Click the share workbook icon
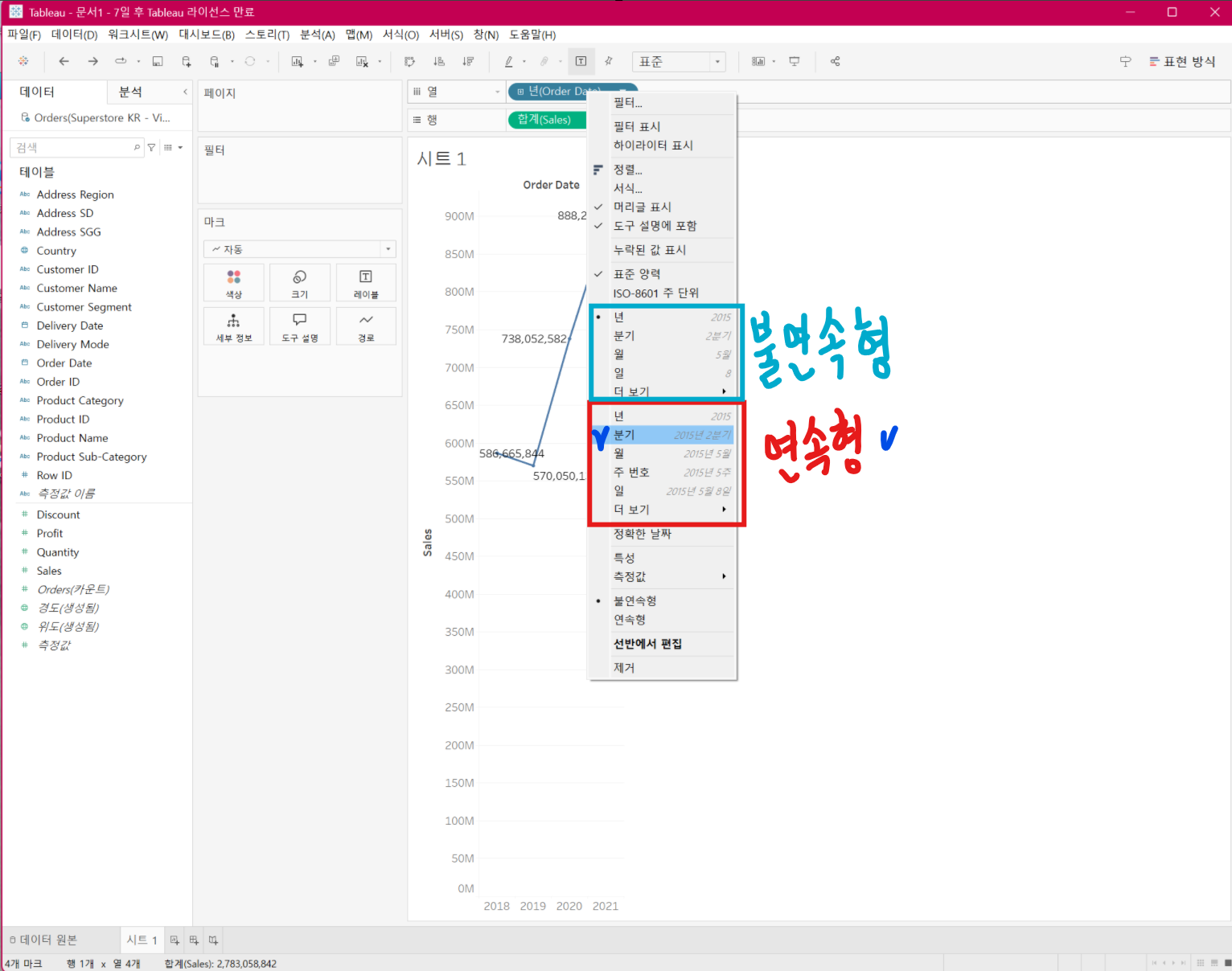 pyautogui.click(x=835, y=61)
